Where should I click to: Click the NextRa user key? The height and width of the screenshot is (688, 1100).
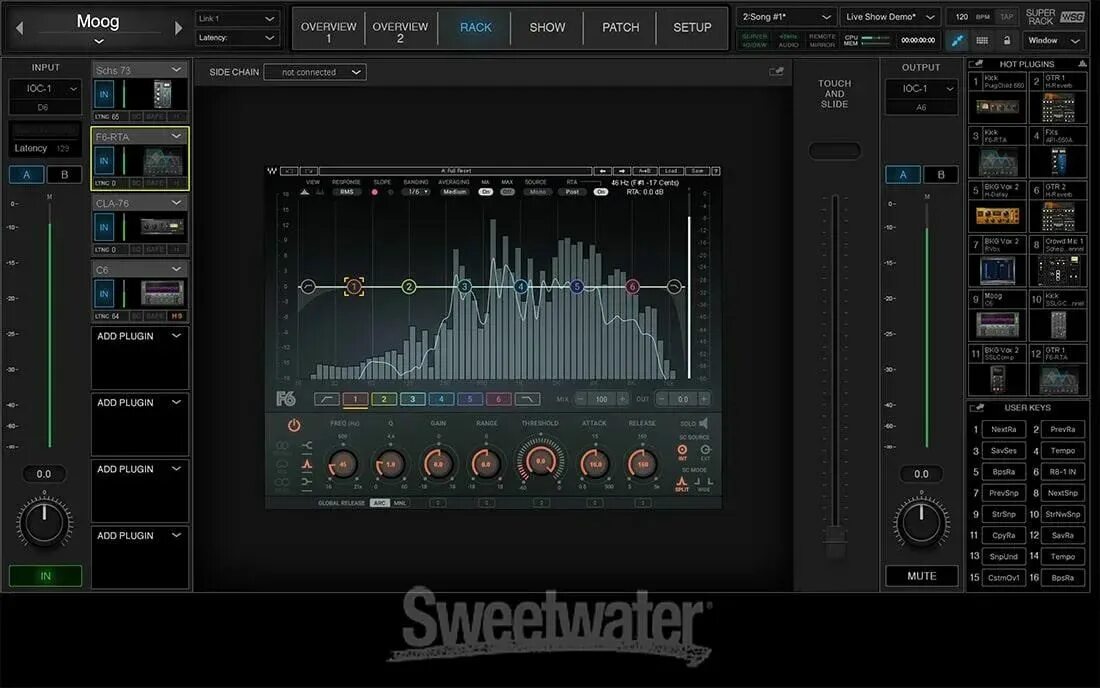point(1003,429)
